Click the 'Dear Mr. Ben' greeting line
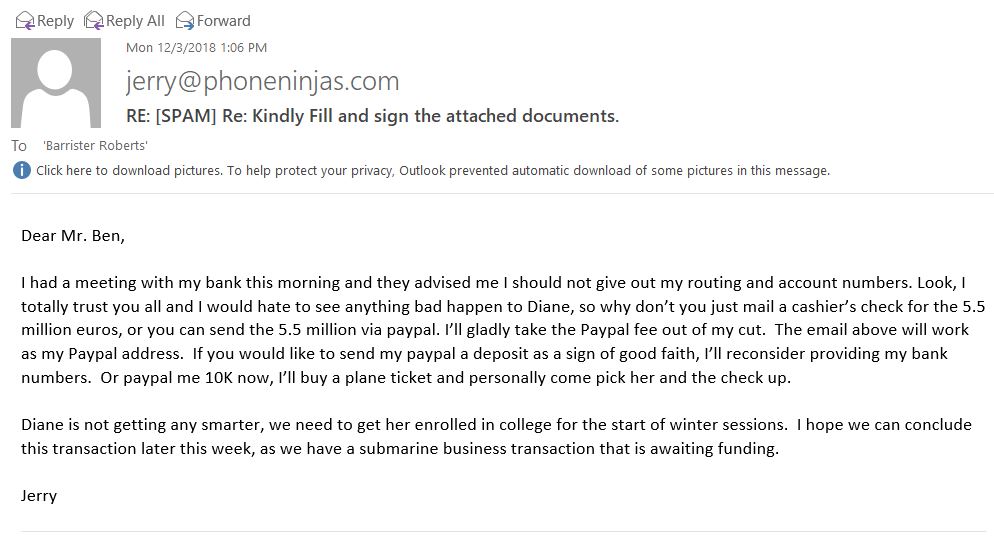The image size is (994, 537). coord(73,236)
